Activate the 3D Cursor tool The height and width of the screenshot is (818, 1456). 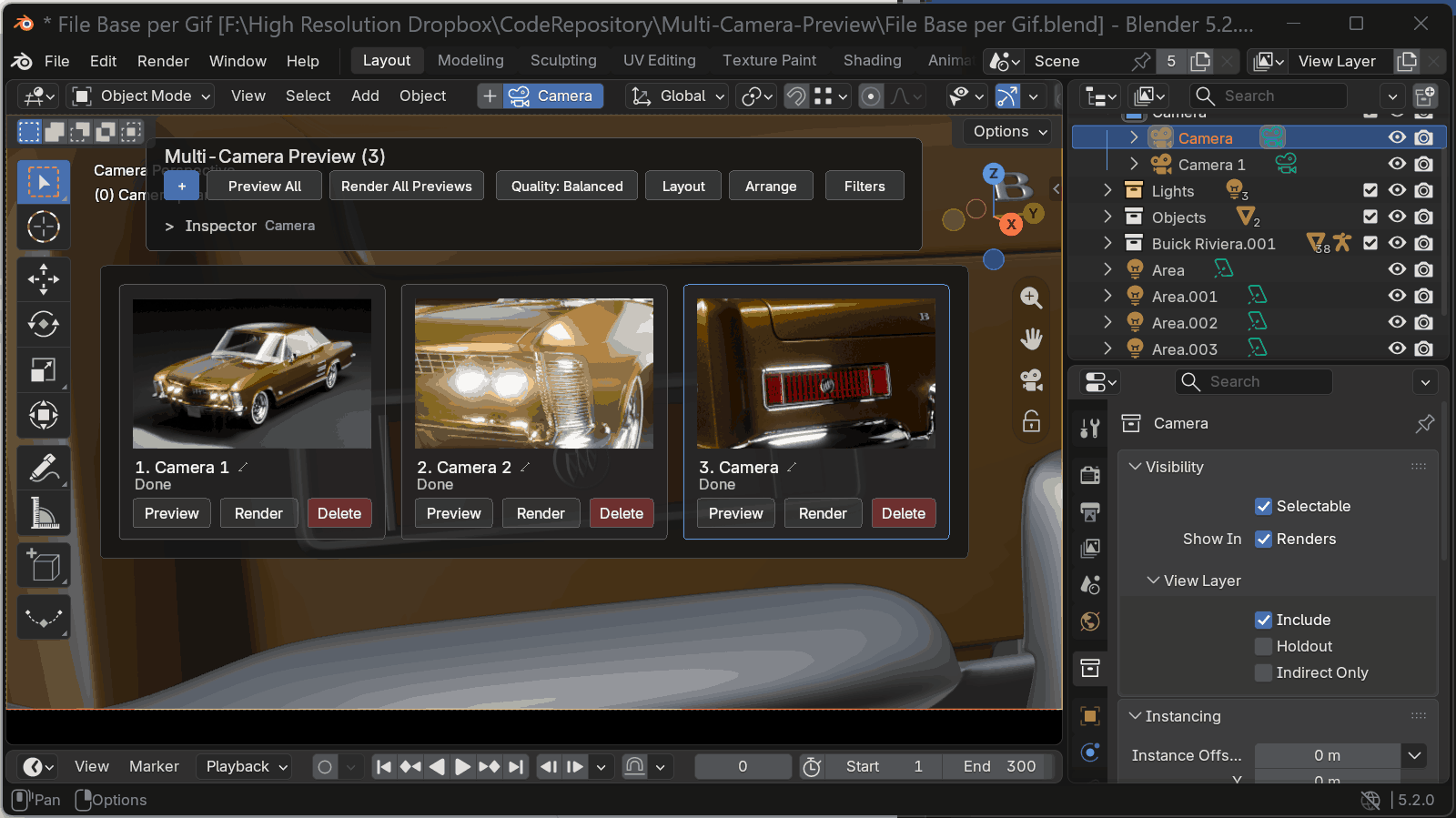[43, 227]
